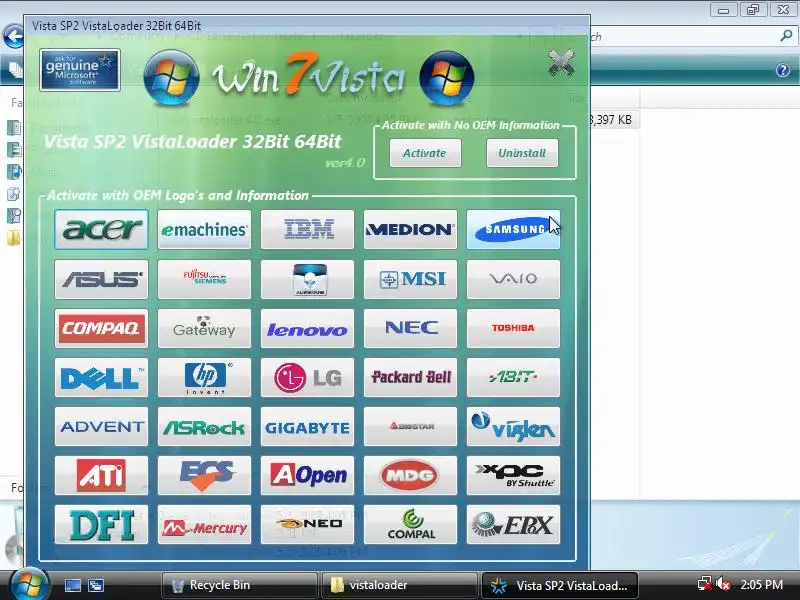
Task: Select the Acer OEM logo button
Action: 101,230
